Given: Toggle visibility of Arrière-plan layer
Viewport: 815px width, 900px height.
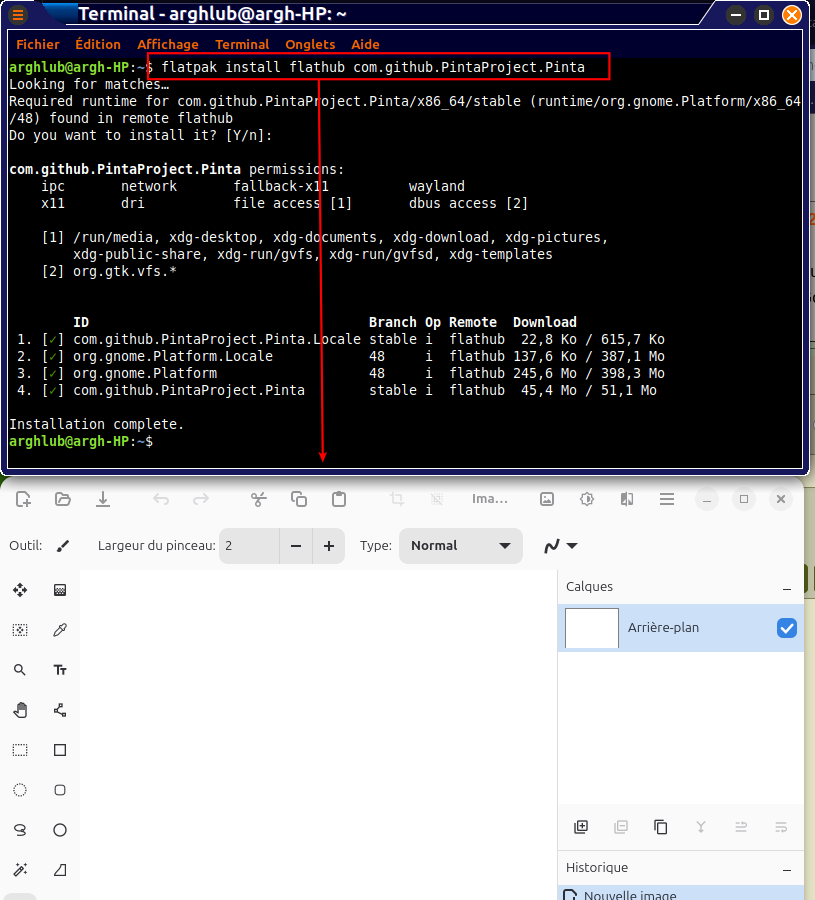Looking at the screenshot, I should 787,628.
